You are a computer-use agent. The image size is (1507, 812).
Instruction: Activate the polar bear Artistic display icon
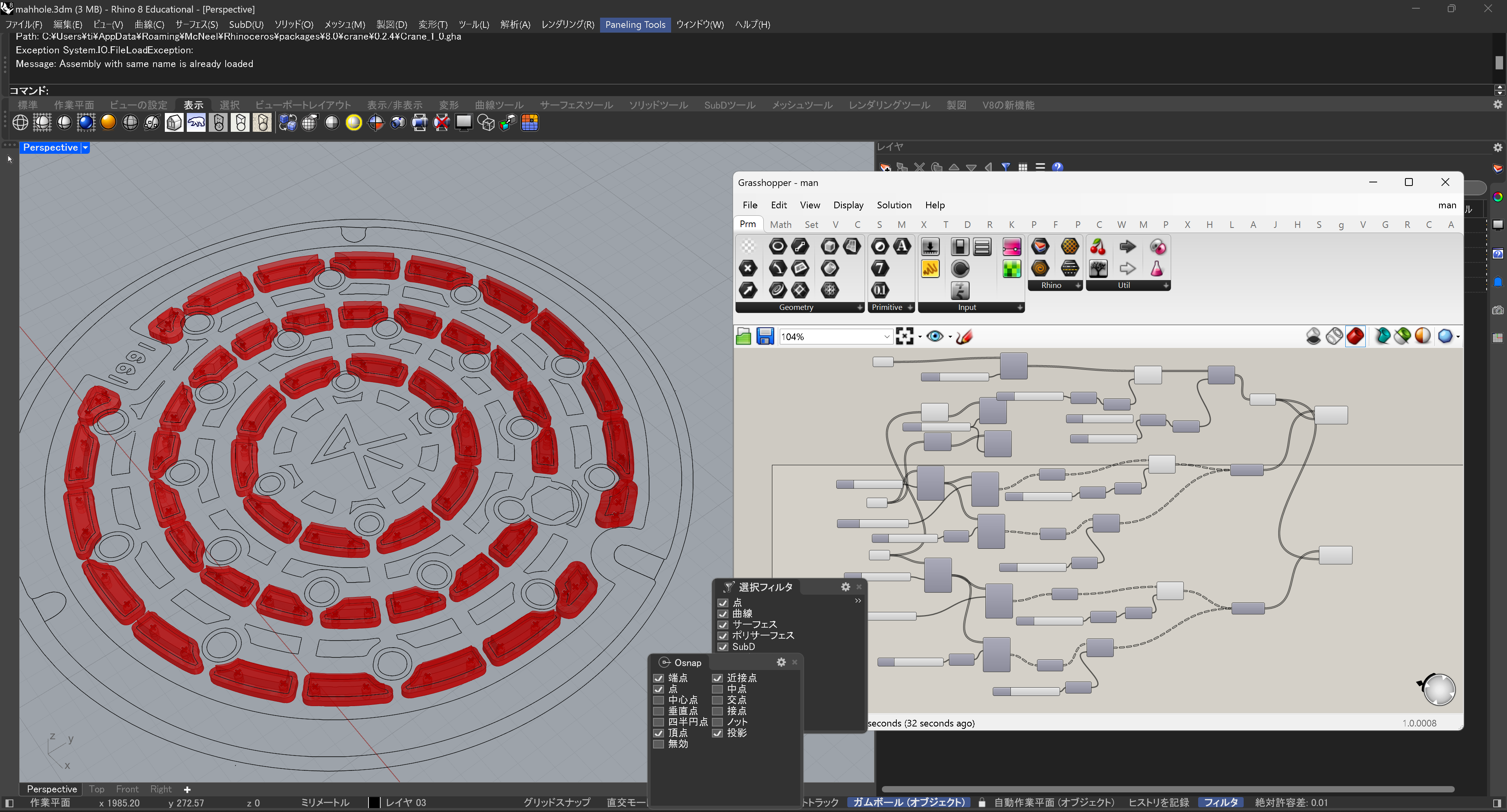coord(196,123)
